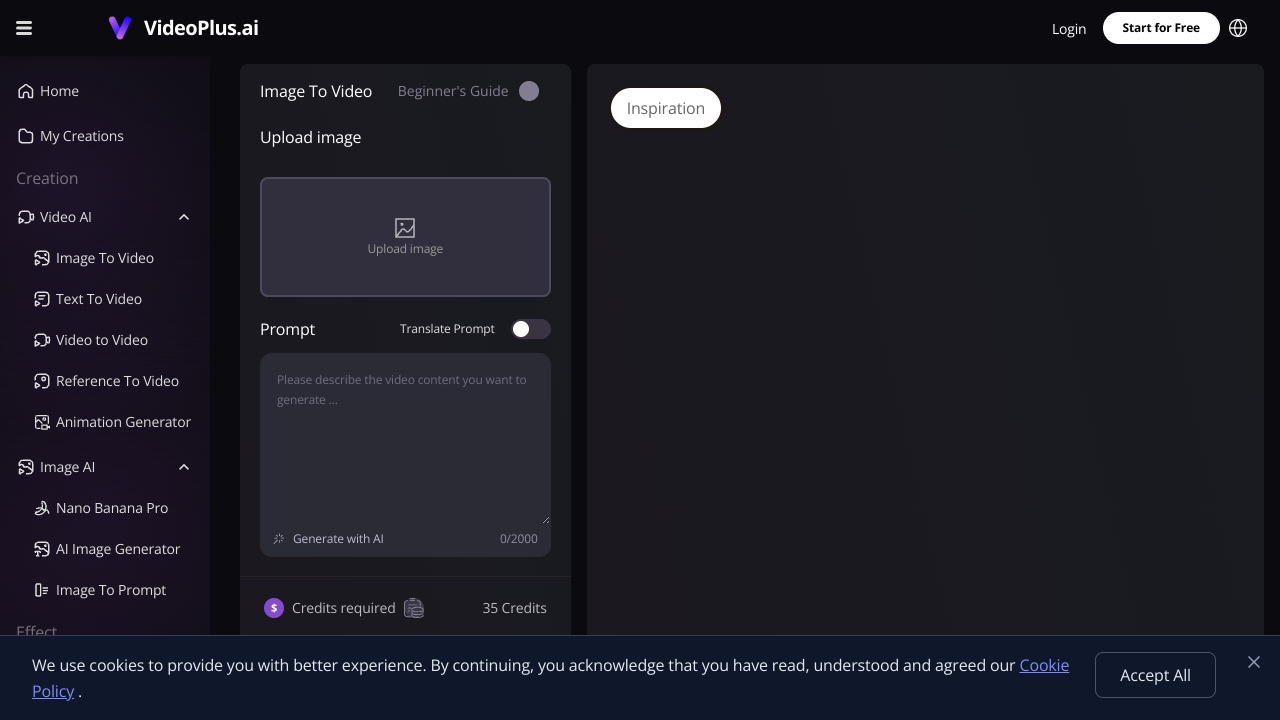Open the Cookie Policy link

1044,665
